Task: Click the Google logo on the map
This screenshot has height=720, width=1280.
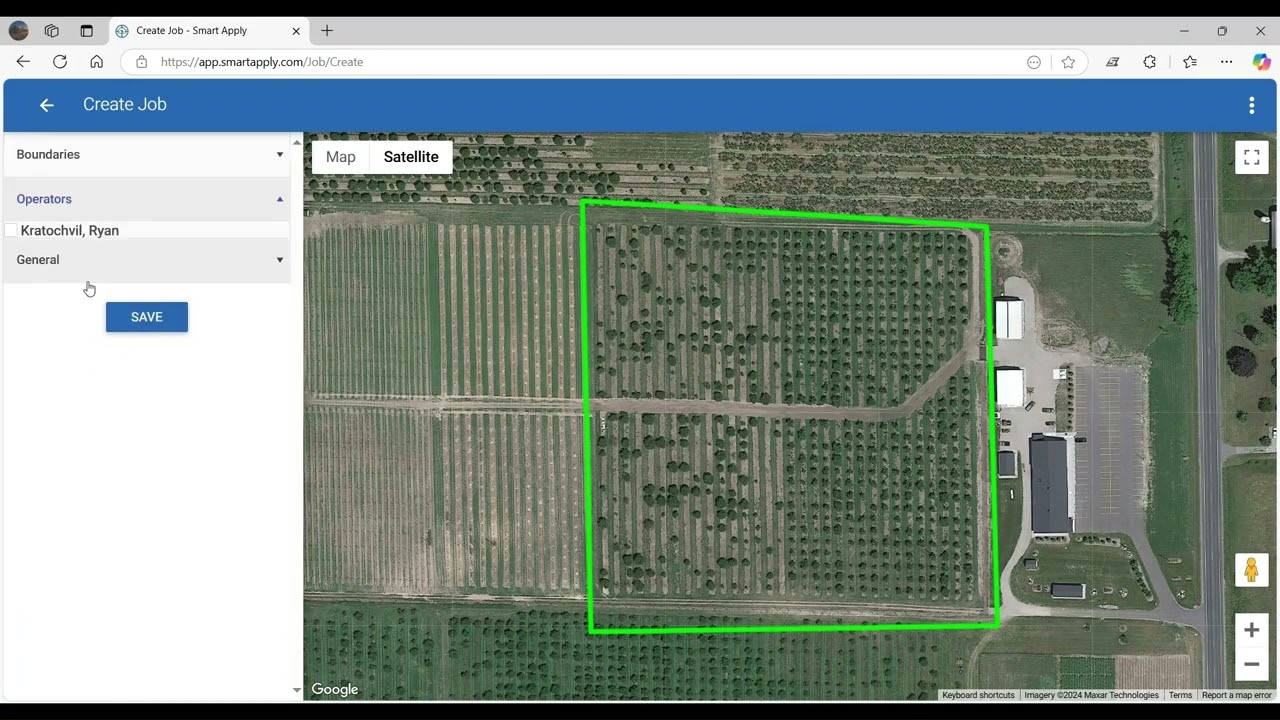Action: click(x=335, y=689)
